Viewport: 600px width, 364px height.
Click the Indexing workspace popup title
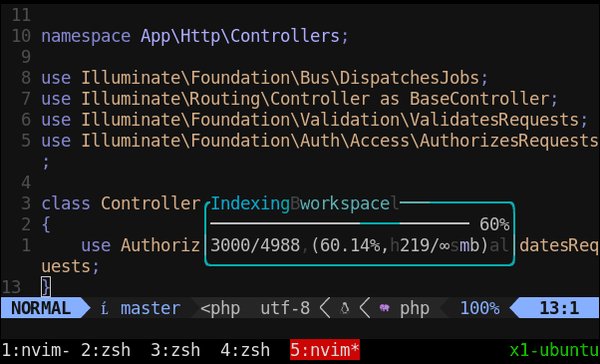(300, 203)
